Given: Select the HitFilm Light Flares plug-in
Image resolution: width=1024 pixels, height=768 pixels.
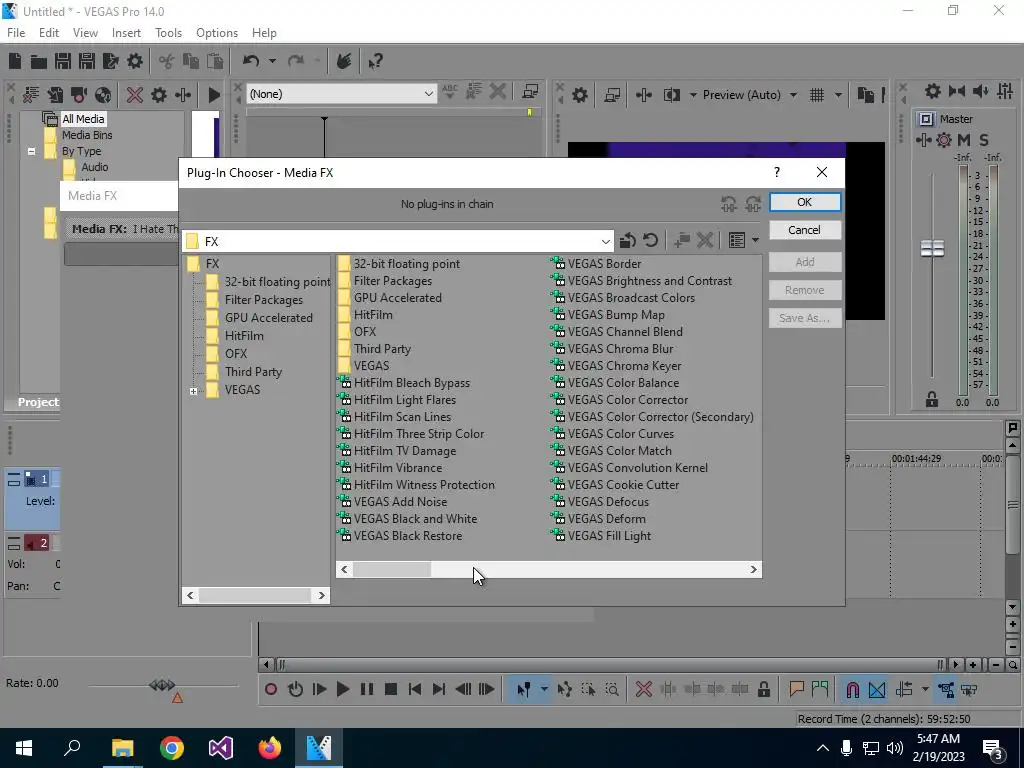Looking at the screenshot, I should point(404,400).
